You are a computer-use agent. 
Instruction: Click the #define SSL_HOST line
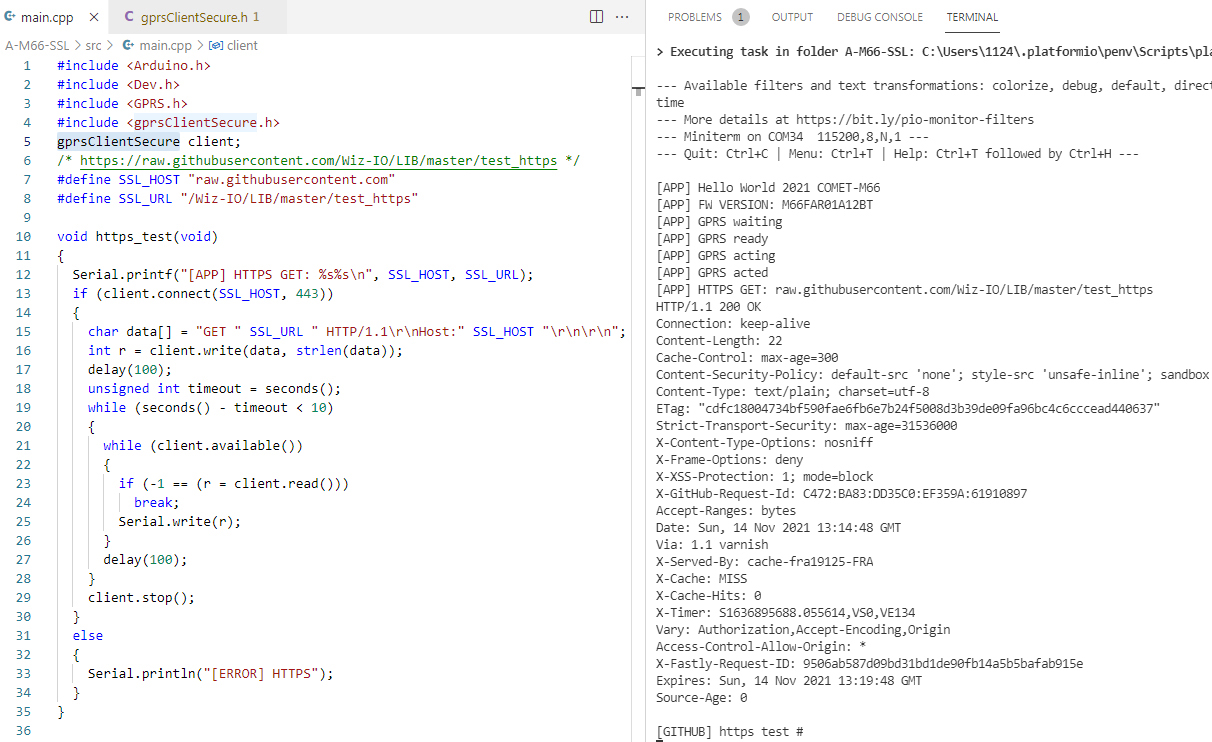[x=226, y=179]
